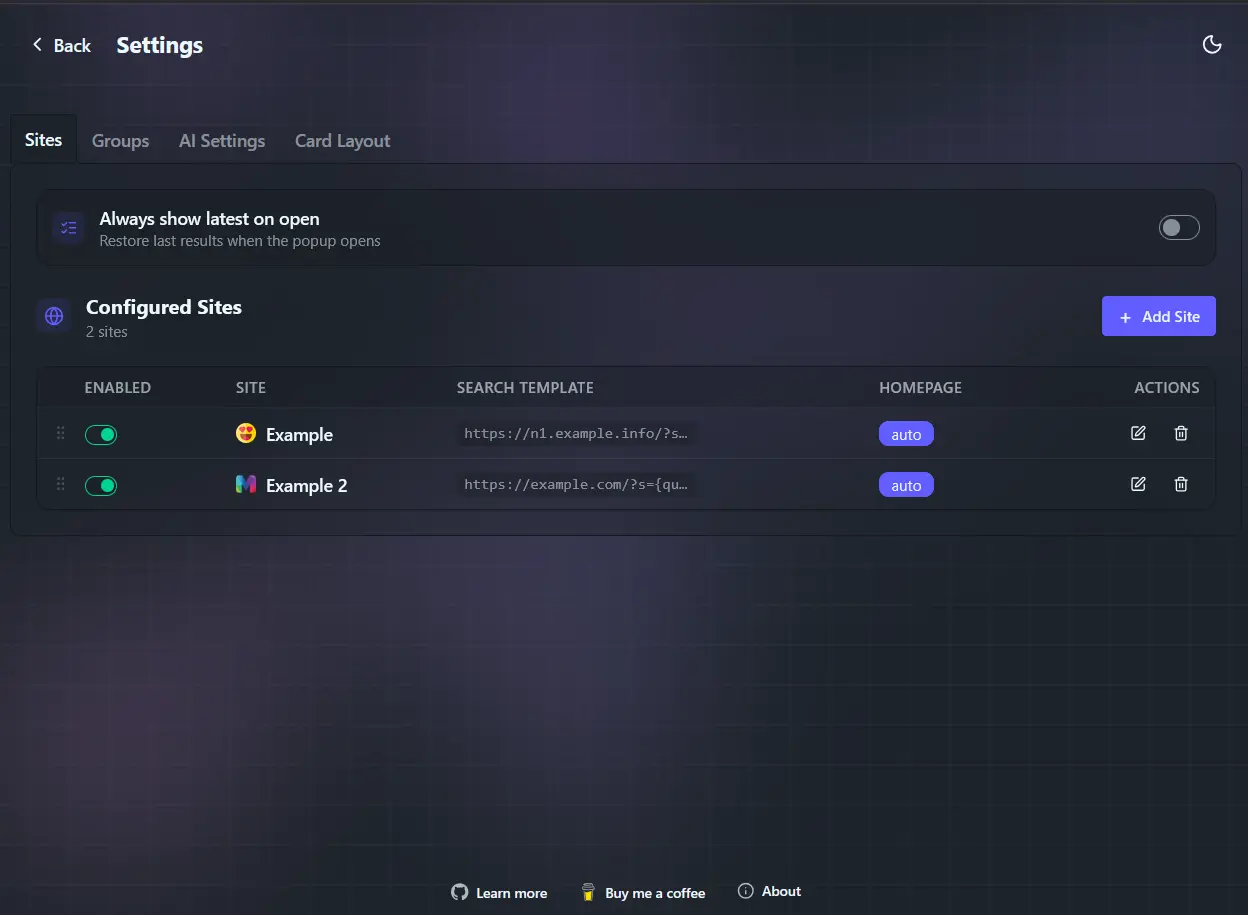This screenshot has width=1248, height=915.
Task: Click the site name Example
Action: (299, 434)
